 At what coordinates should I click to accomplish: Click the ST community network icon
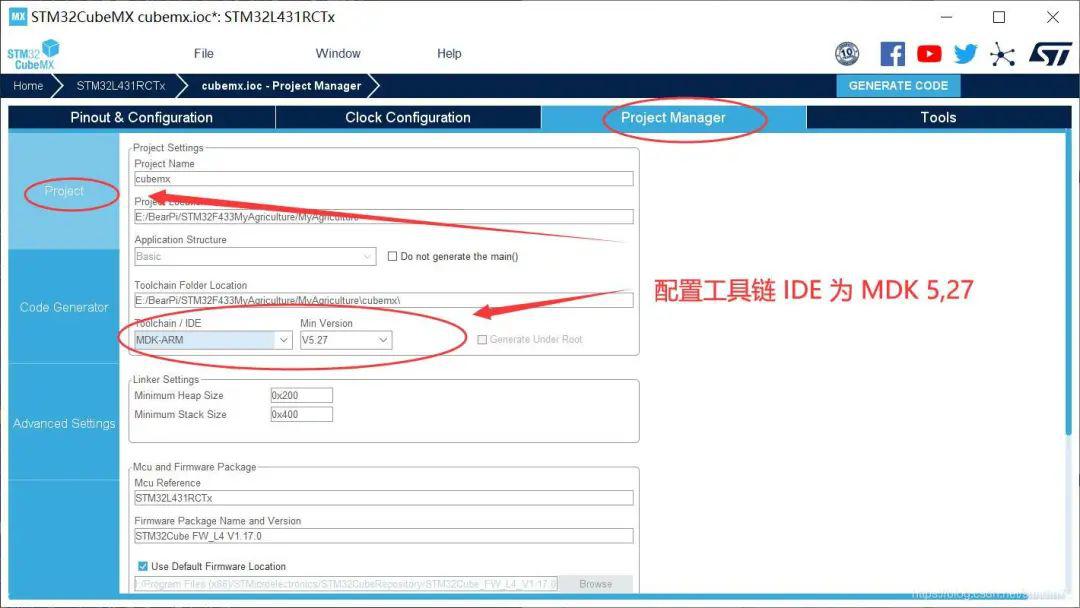(1002, 54)
